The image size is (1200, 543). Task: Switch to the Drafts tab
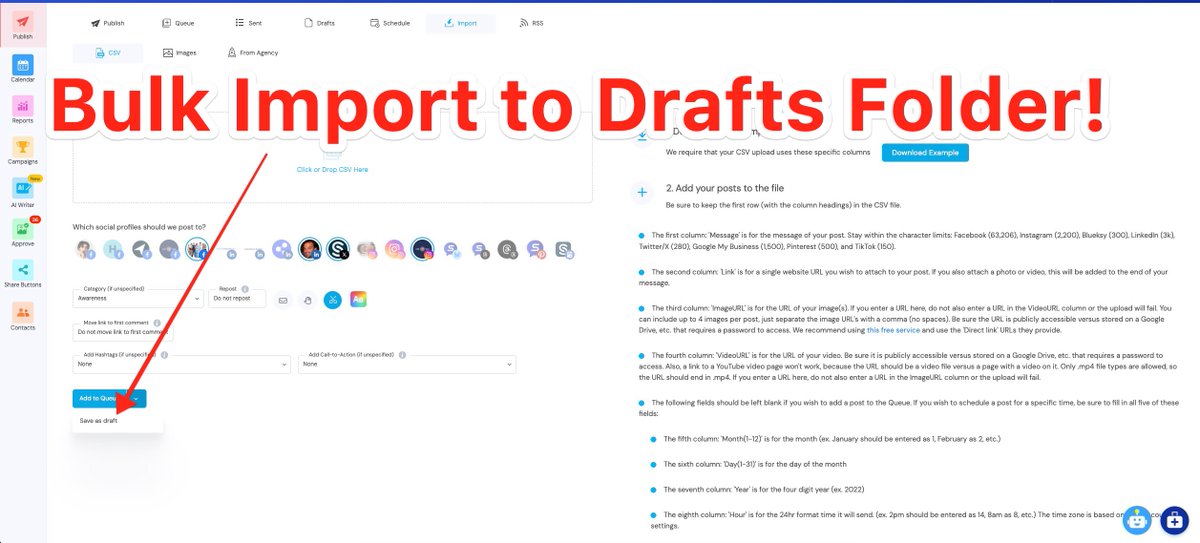(x=318, y=22)
